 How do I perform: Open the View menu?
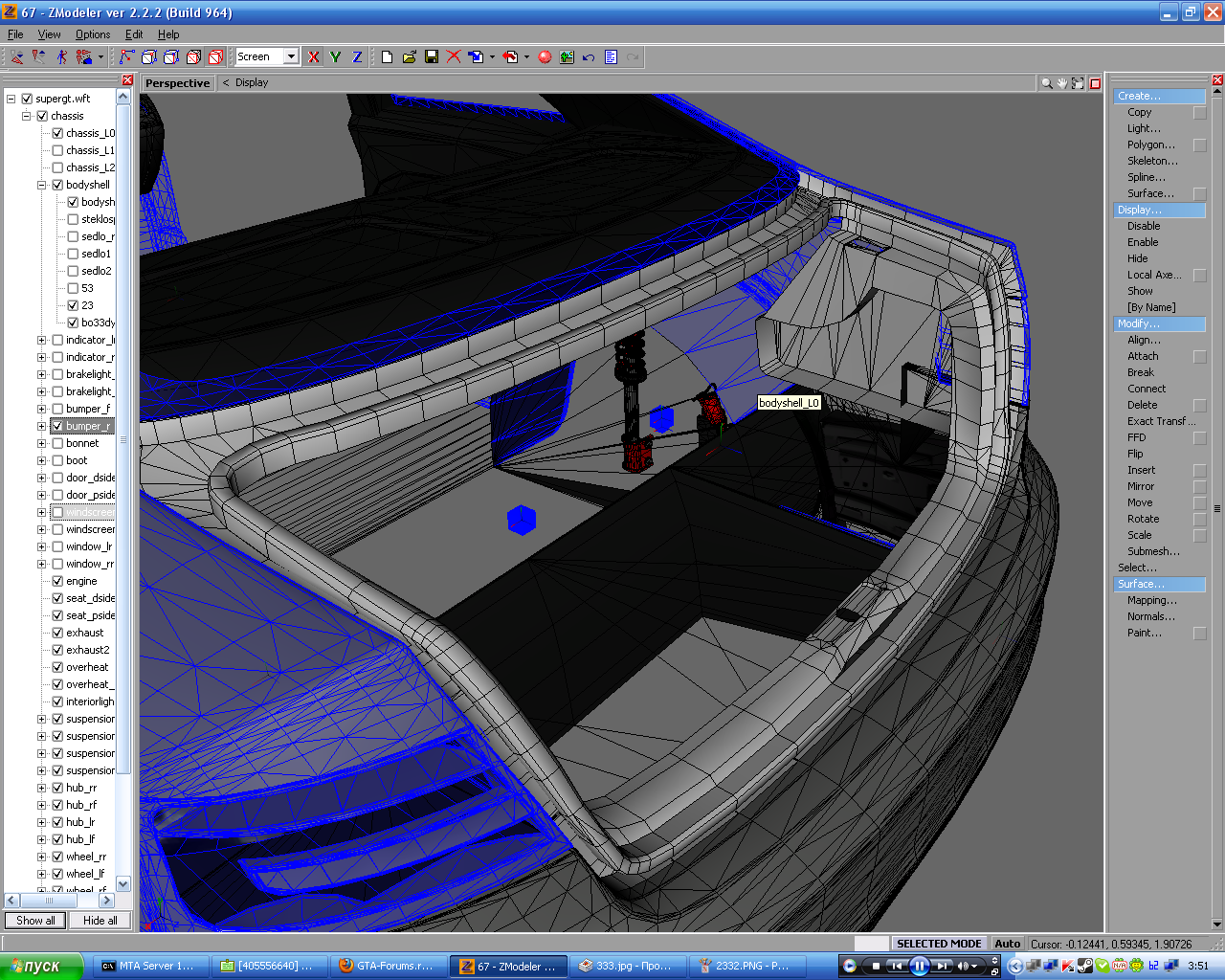(x=49, y=34)
